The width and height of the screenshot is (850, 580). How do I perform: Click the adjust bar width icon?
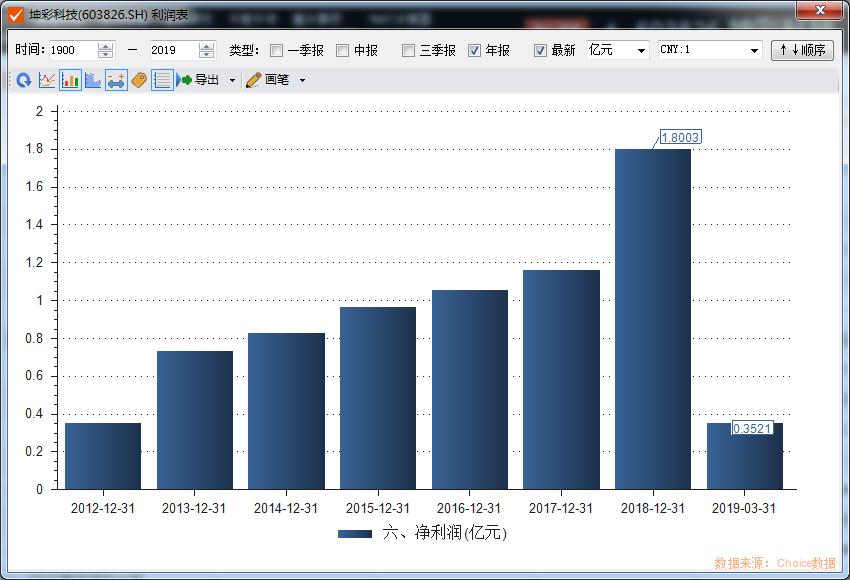coord(117,80)
